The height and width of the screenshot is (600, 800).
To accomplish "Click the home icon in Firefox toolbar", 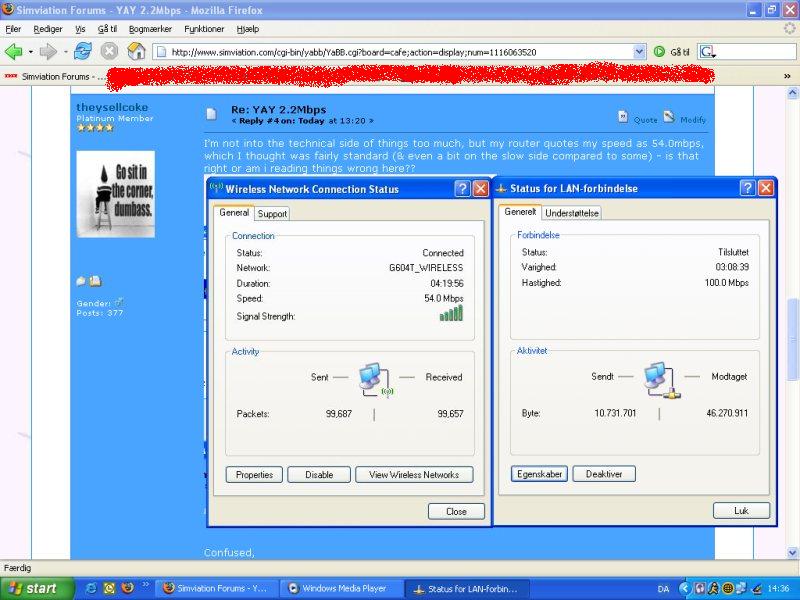I will click(x=136, y=51).
